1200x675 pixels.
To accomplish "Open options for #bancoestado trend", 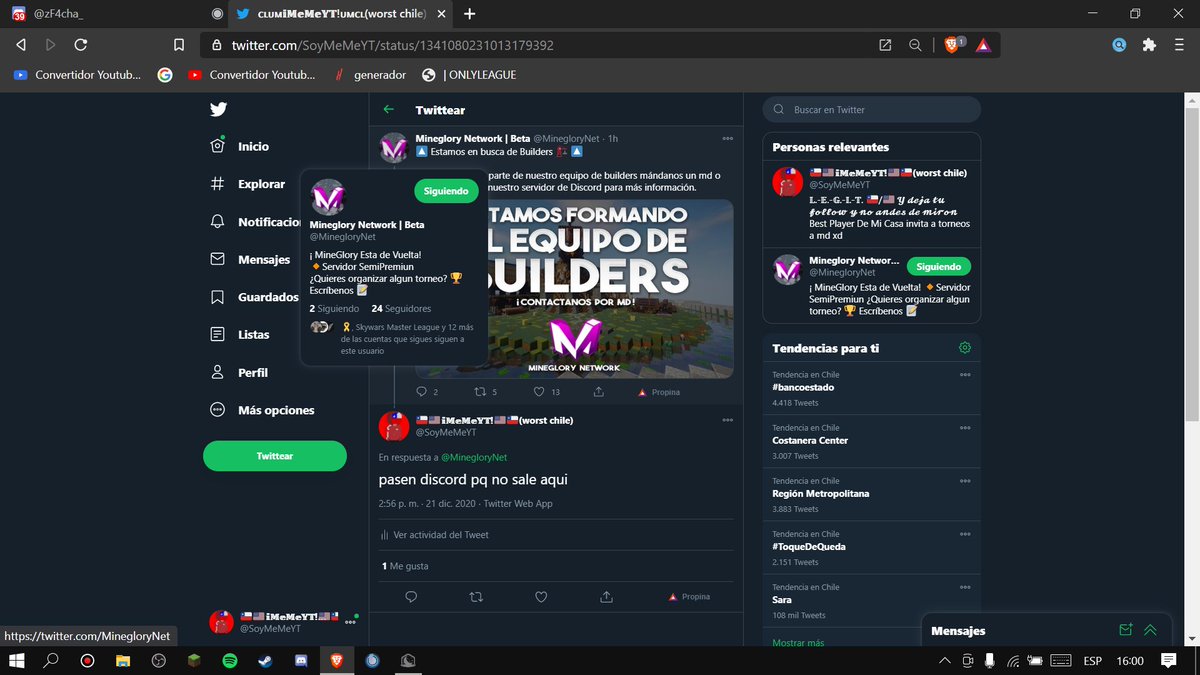I will point(965,375).
